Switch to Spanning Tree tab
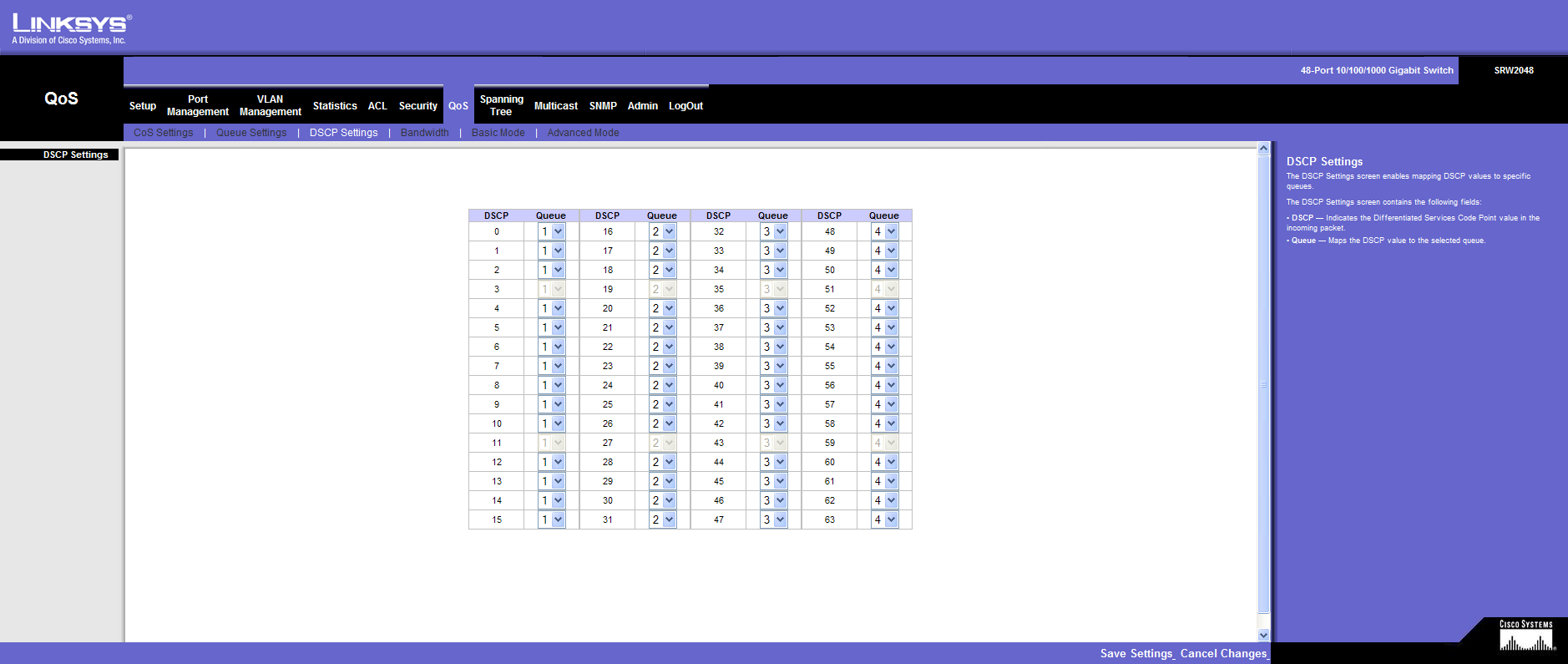This screenshot has width=1568, height=664. 501,105
